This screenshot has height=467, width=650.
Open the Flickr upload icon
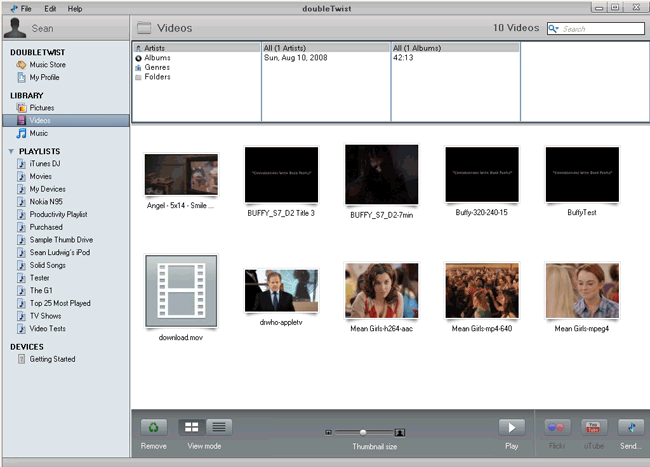(558, 427)
